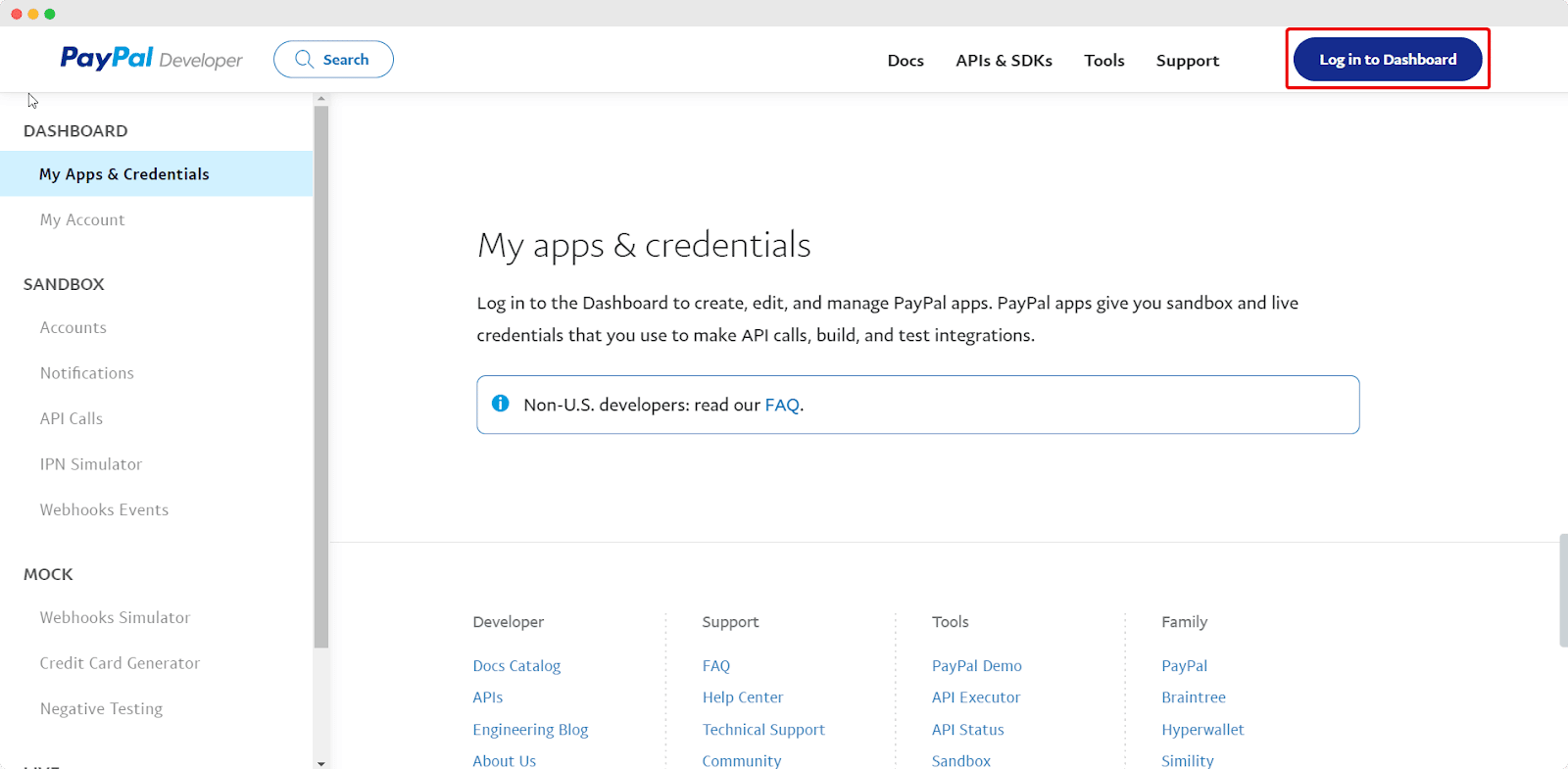Open Webhooks Events in sidebar
This screenshot has width=1568, height=769.
pyautogui.click(x=104, y=509)
